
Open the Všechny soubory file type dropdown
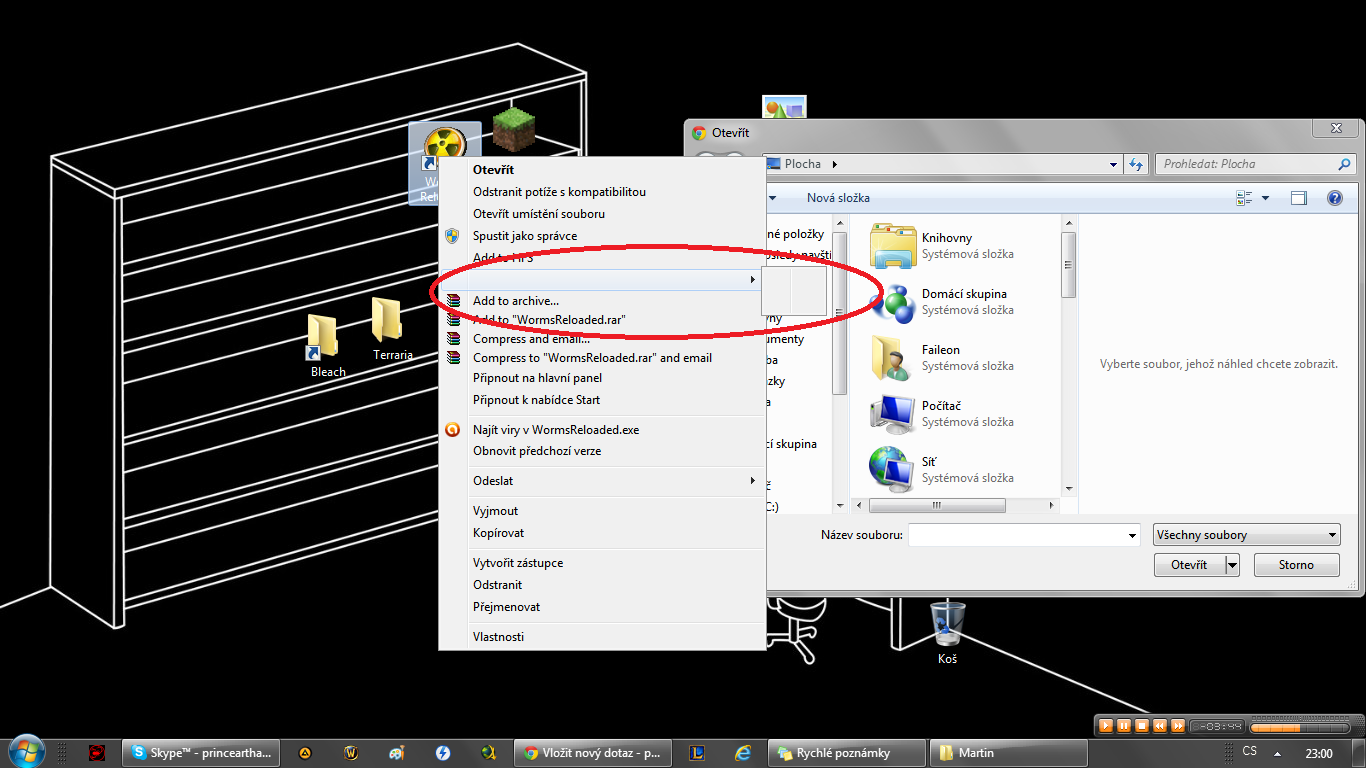coord(1246,535)
